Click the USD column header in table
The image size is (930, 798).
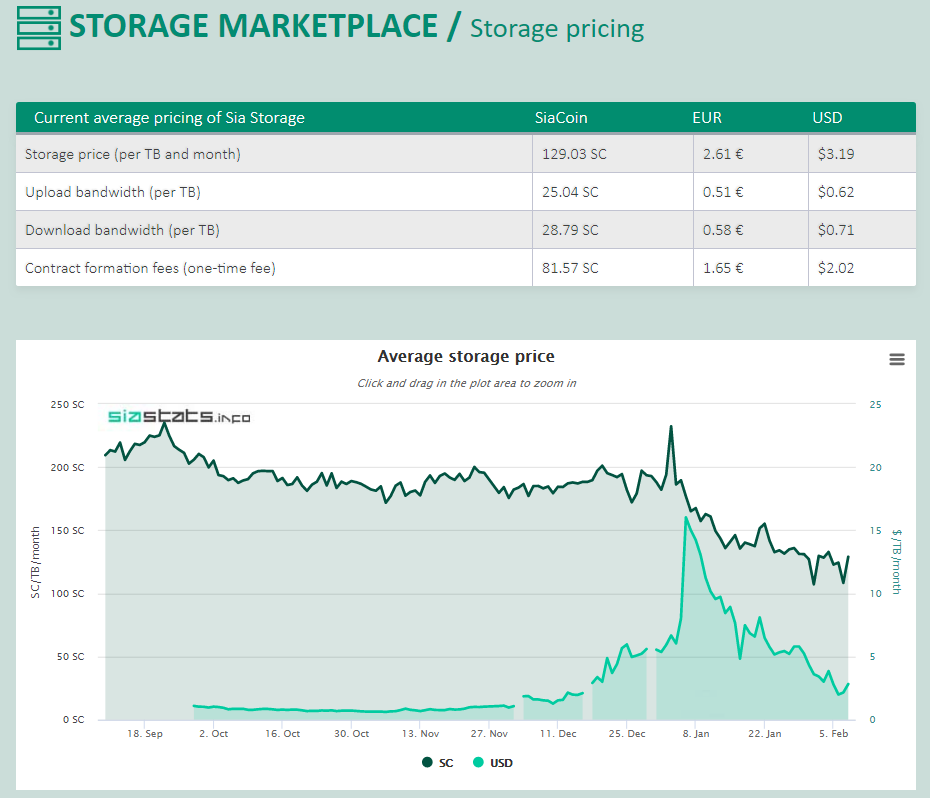(827, 117)
